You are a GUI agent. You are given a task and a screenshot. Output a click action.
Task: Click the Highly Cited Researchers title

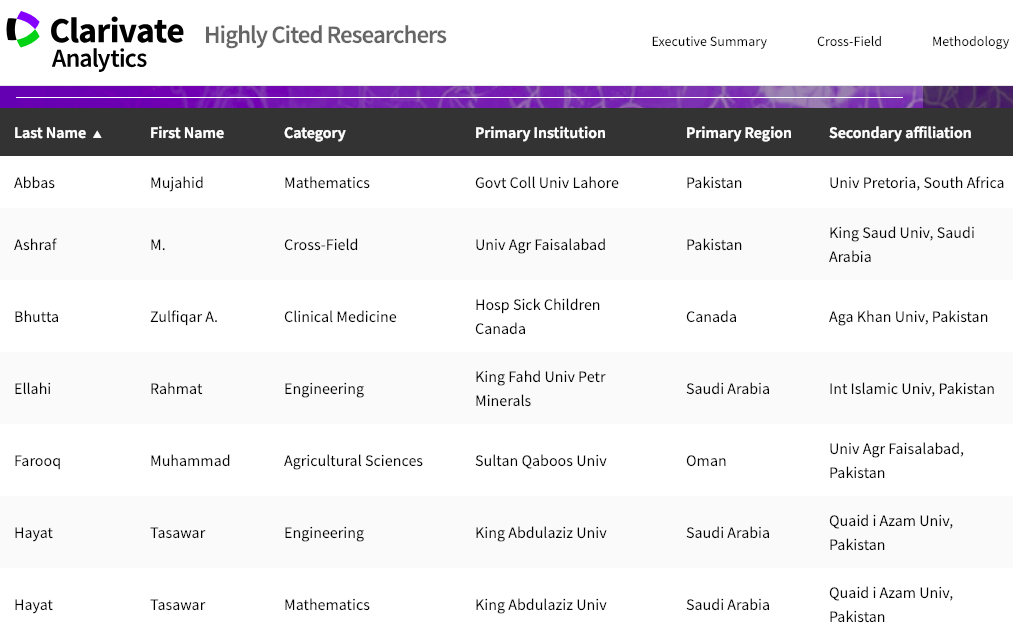pos(325,35)
